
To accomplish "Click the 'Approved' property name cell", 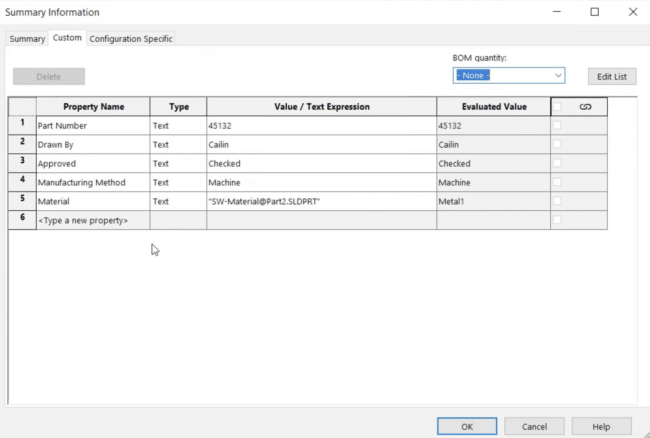I will (x=93, y=164).
